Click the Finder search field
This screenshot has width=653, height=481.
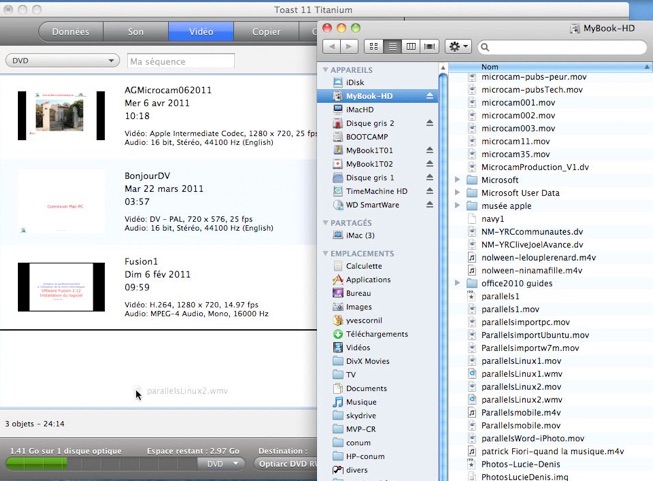(562, 47)
